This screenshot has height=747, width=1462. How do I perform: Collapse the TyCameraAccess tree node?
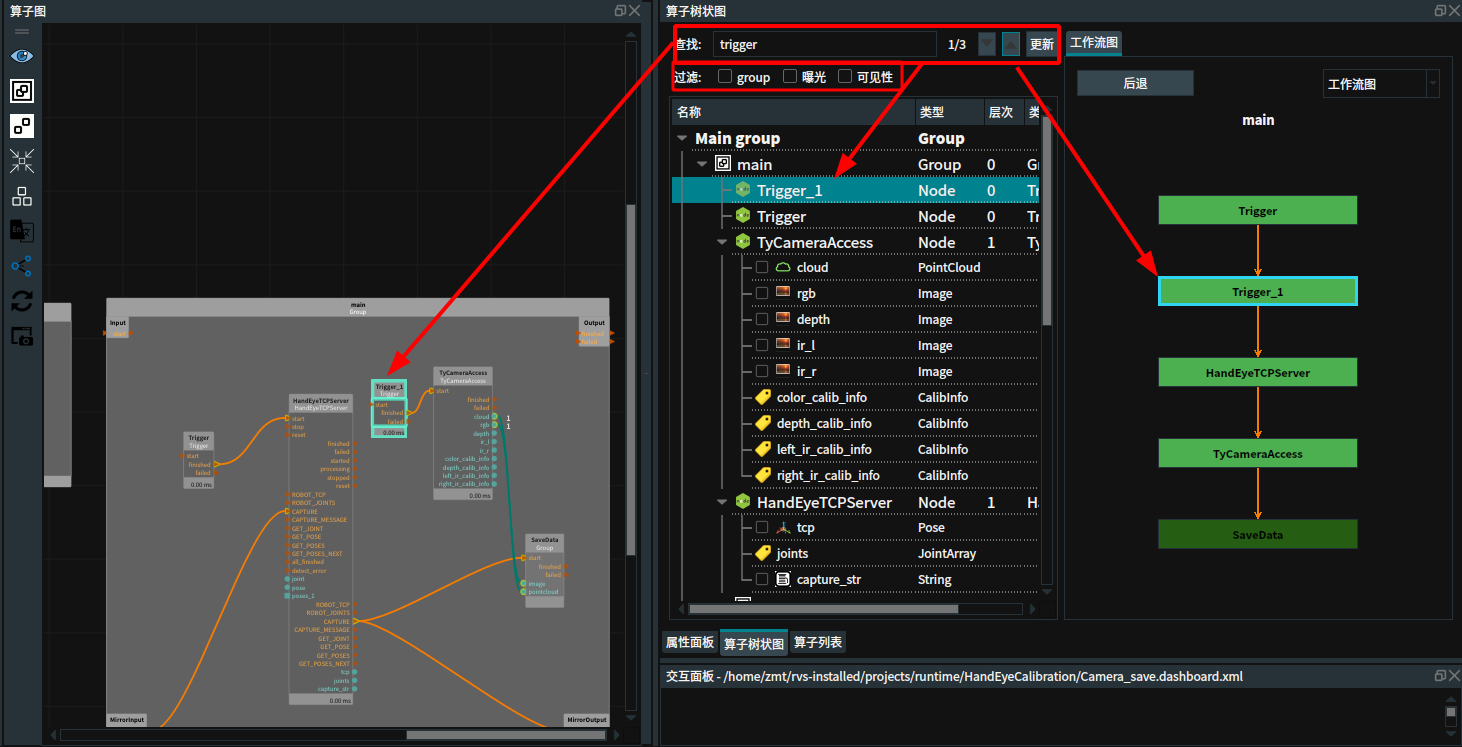tap(722, 243)
